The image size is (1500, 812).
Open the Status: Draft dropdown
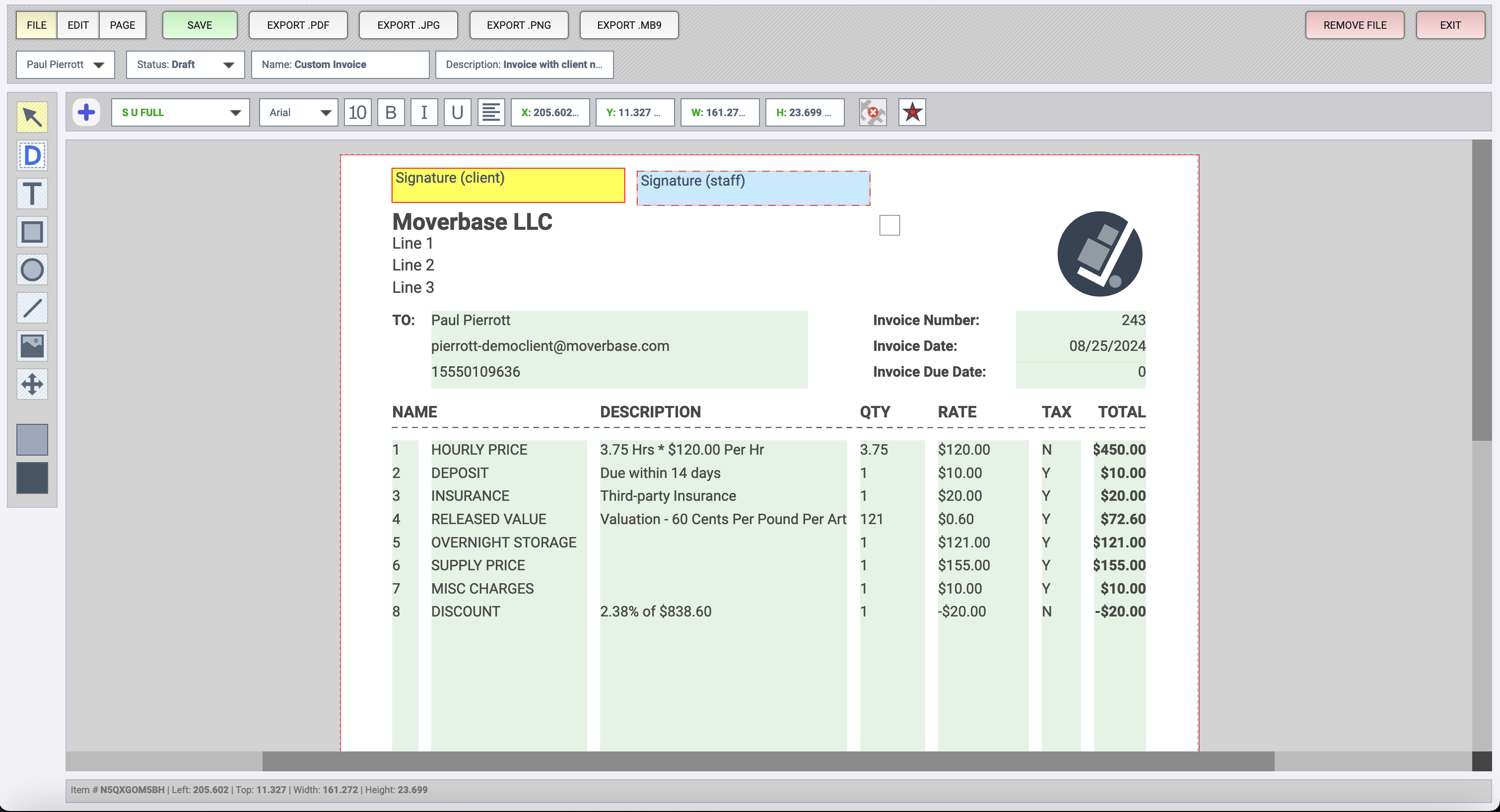[185, 65]
